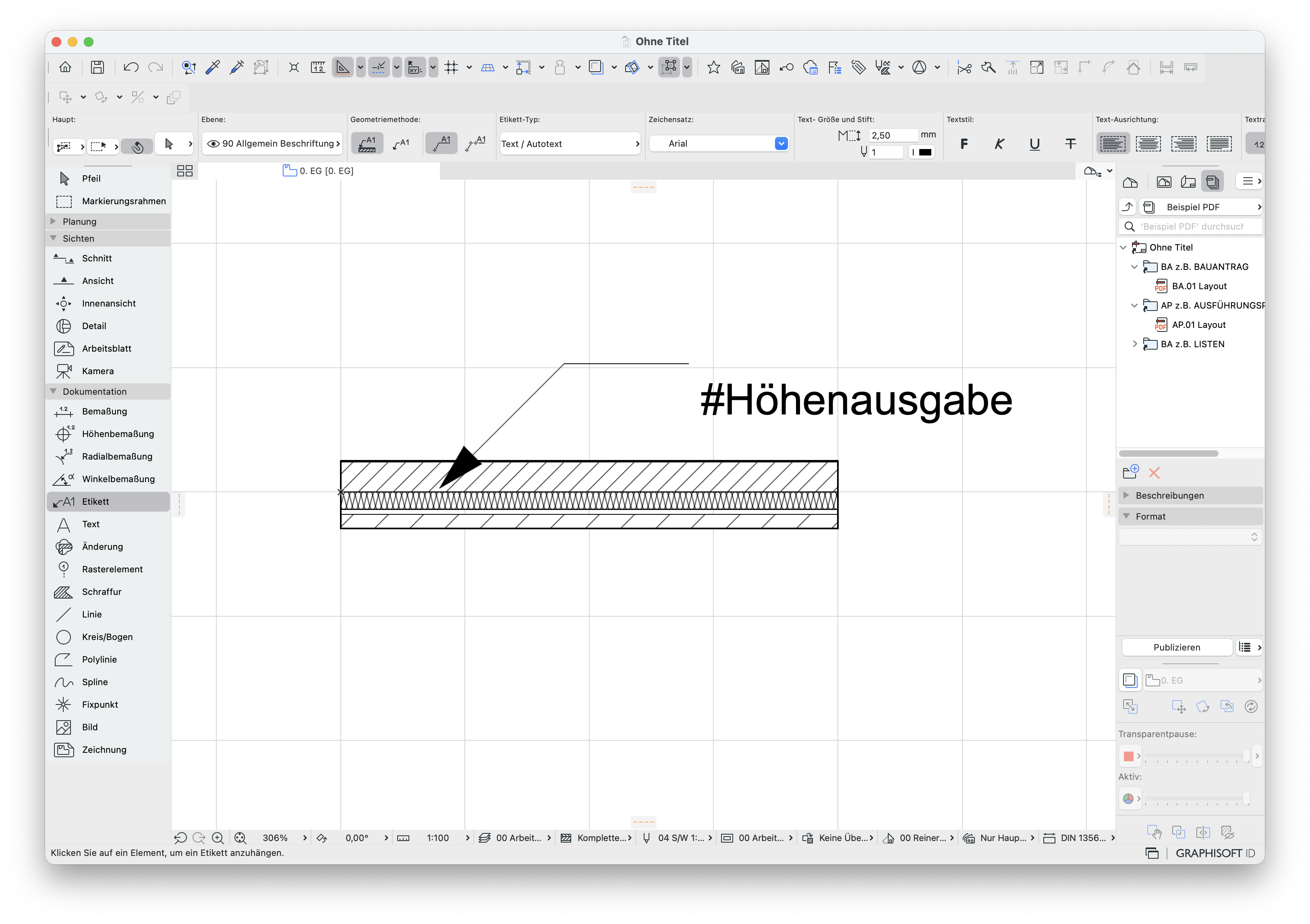Viewport: 1310px width, 924px height.
Task: Click the 'Beispiel PDF' search field
Action: coord(1191,227)
